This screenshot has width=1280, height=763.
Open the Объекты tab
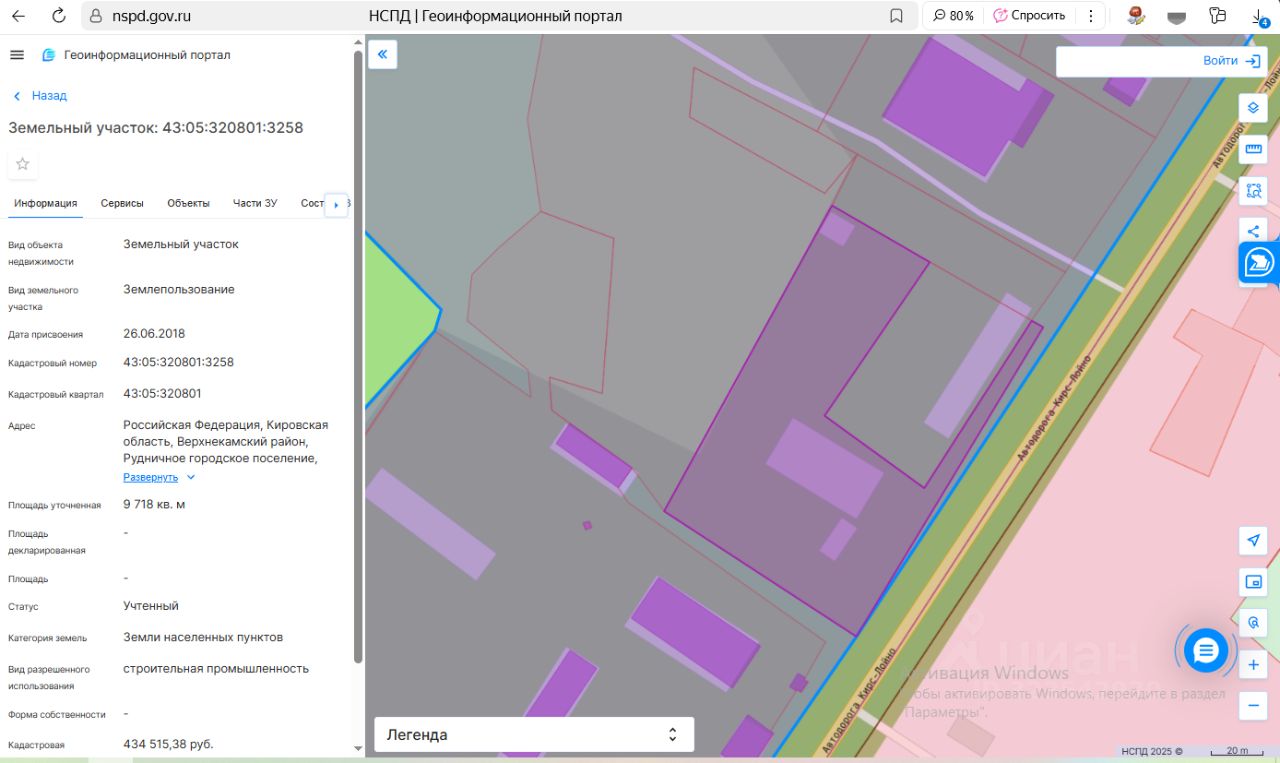188,203
